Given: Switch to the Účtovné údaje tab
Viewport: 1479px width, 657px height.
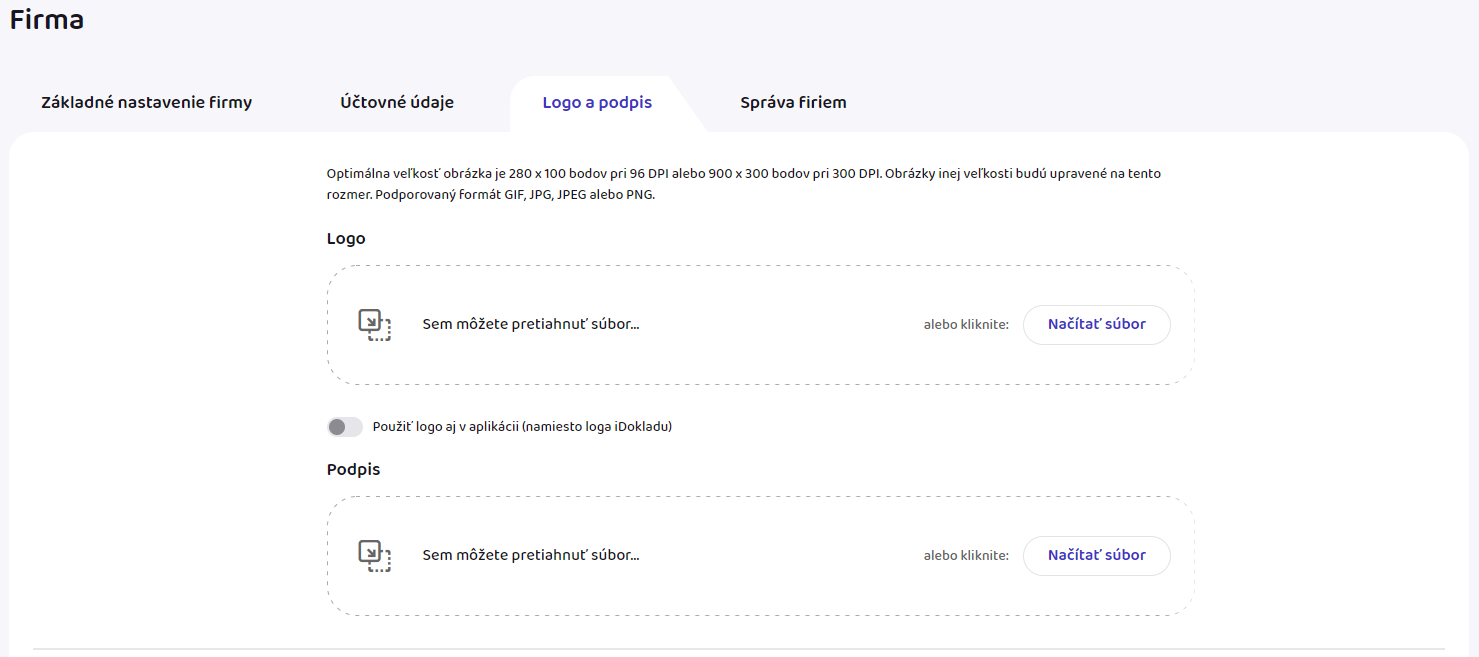Looking at the screenshot, I should [397, 103].
